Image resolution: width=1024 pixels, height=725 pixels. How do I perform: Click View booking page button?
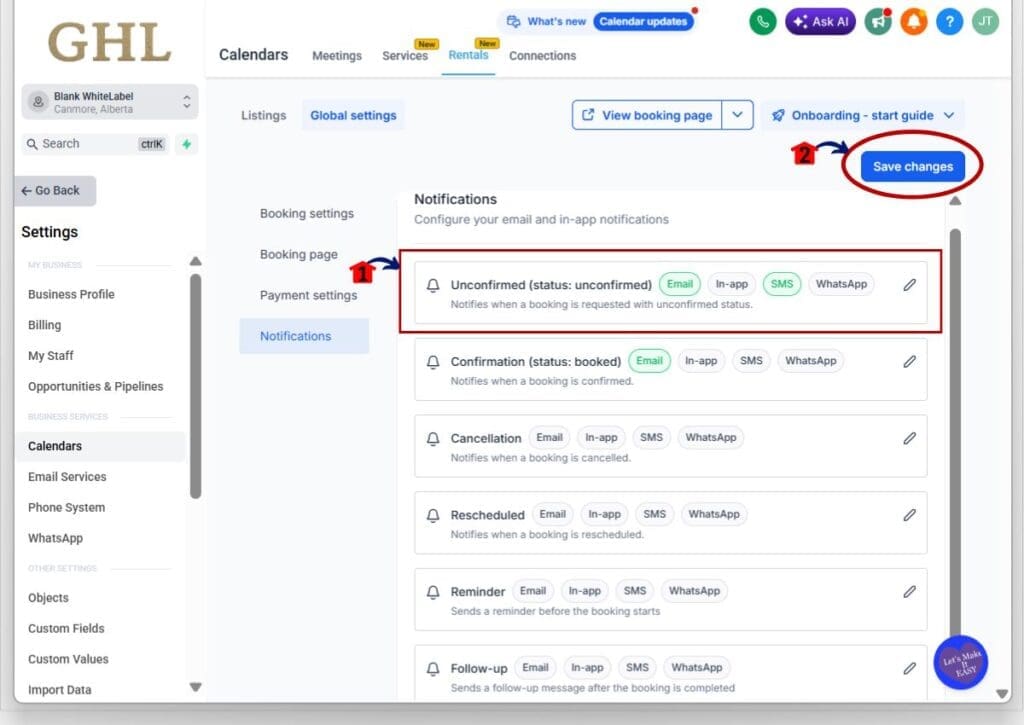(x=647, y=115)
